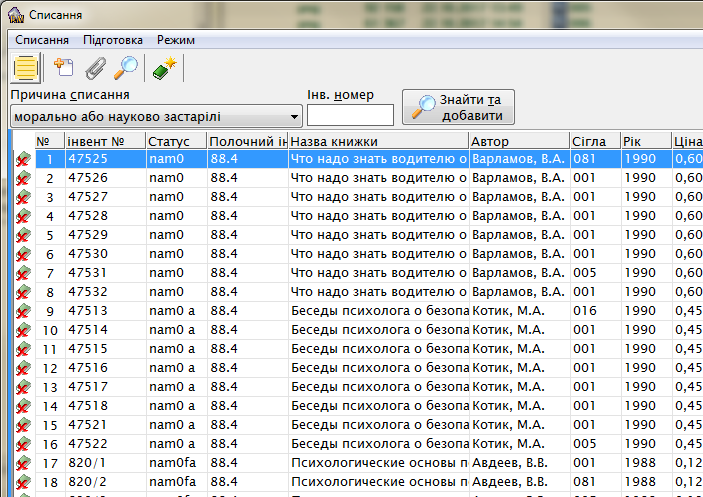The height and width of the screenshot is (497, 703).
Task: Click the status icon beside row 17
Action: click(x=23, y=463)
